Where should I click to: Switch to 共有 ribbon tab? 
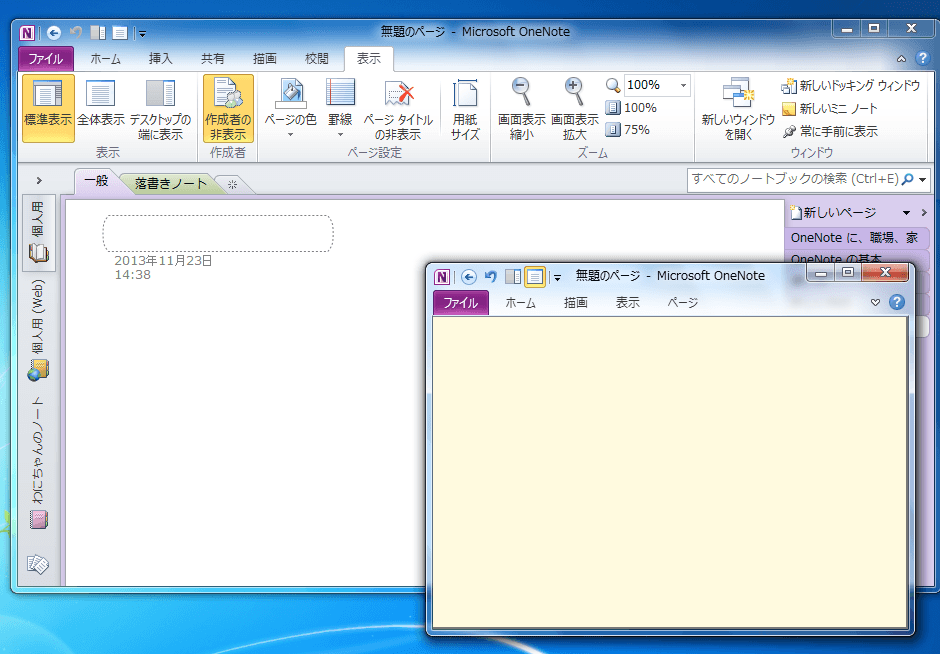212,59
